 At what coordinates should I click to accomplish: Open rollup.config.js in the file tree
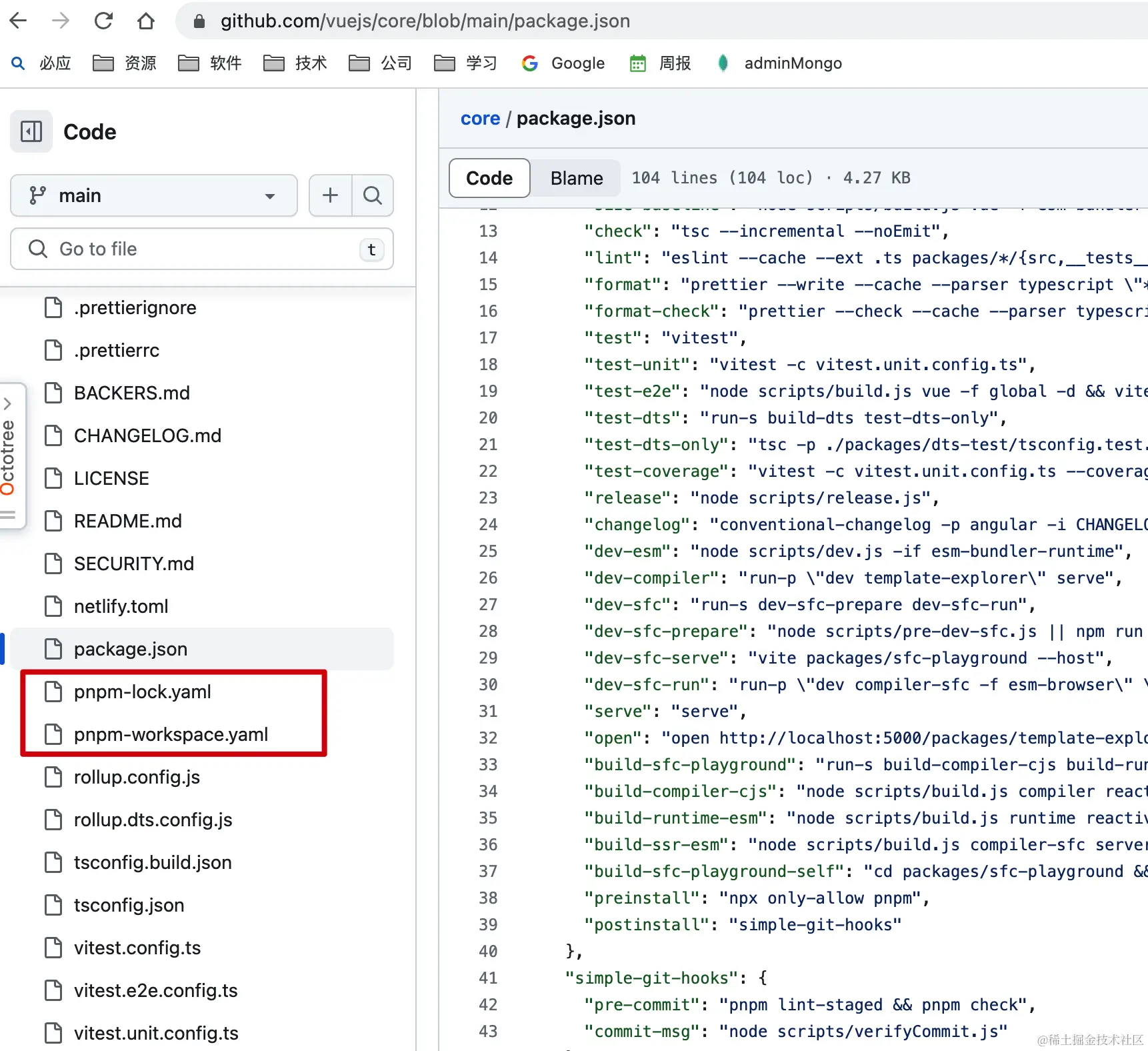coord(137,777)
